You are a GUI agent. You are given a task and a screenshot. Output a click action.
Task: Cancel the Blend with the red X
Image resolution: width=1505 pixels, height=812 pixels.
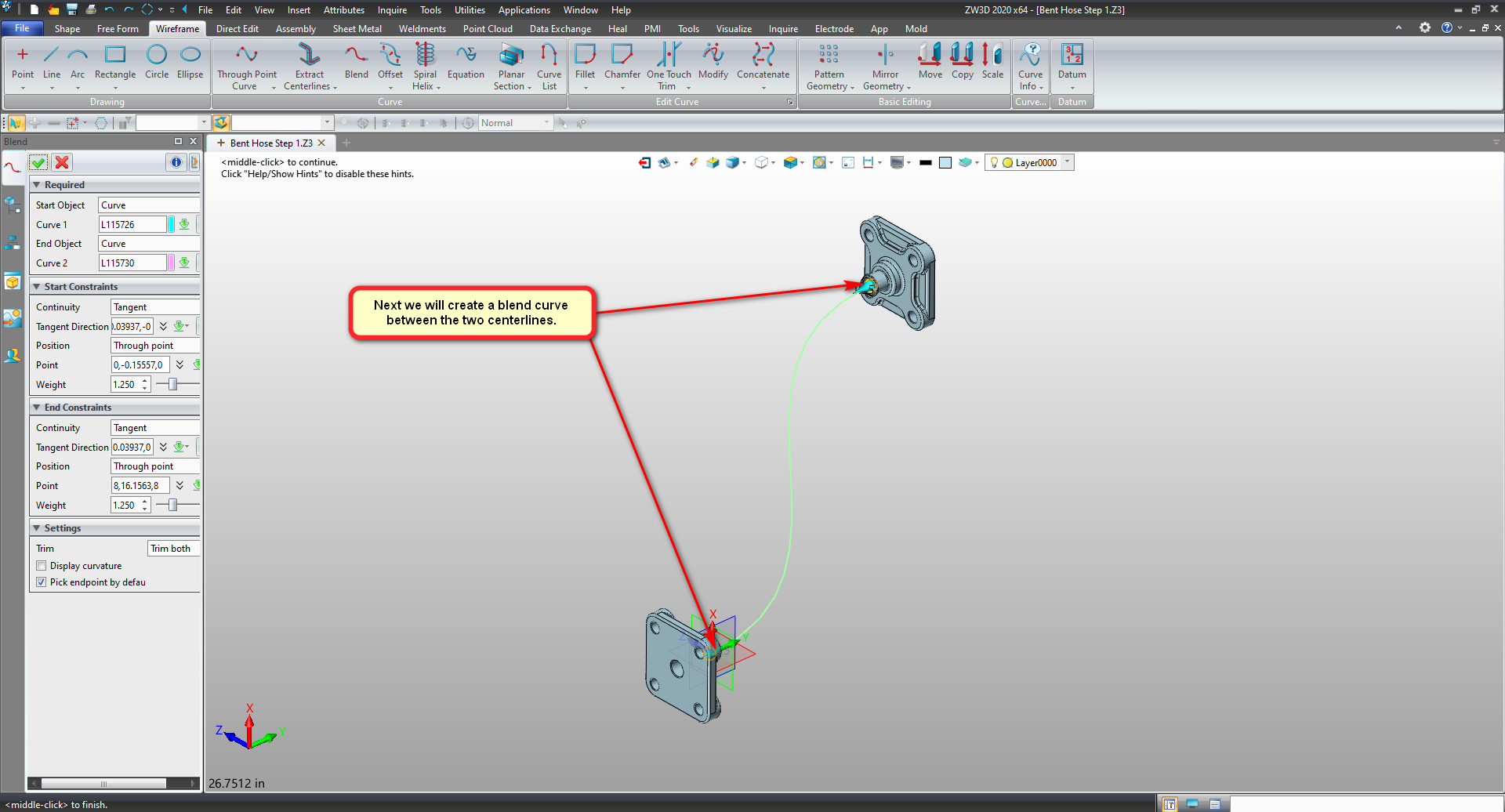62,162
